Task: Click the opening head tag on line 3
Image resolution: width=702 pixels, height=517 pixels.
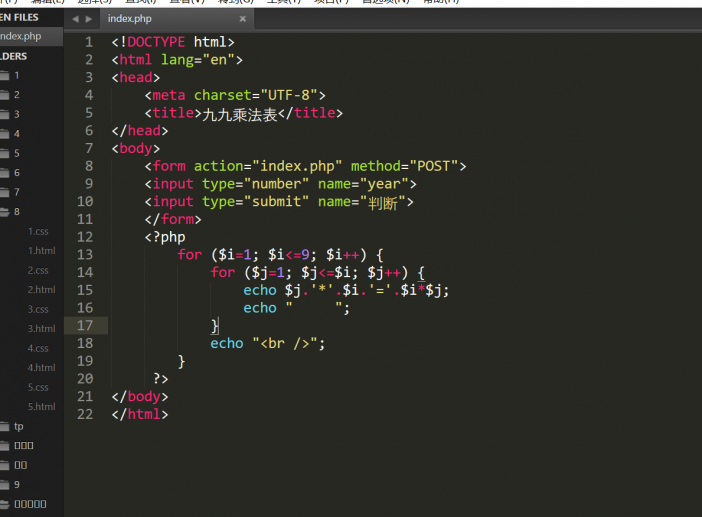Action: [136, 77]
